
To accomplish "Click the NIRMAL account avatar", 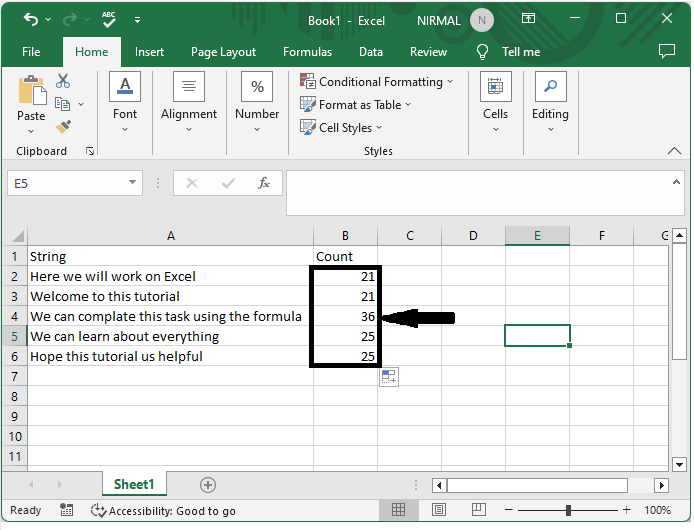I will [482, 20].
